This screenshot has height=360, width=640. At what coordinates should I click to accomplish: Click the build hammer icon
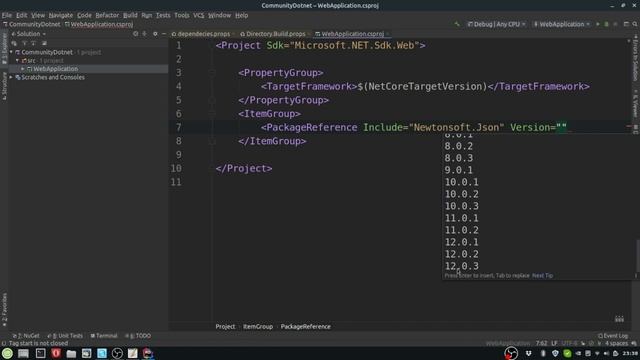457,24
